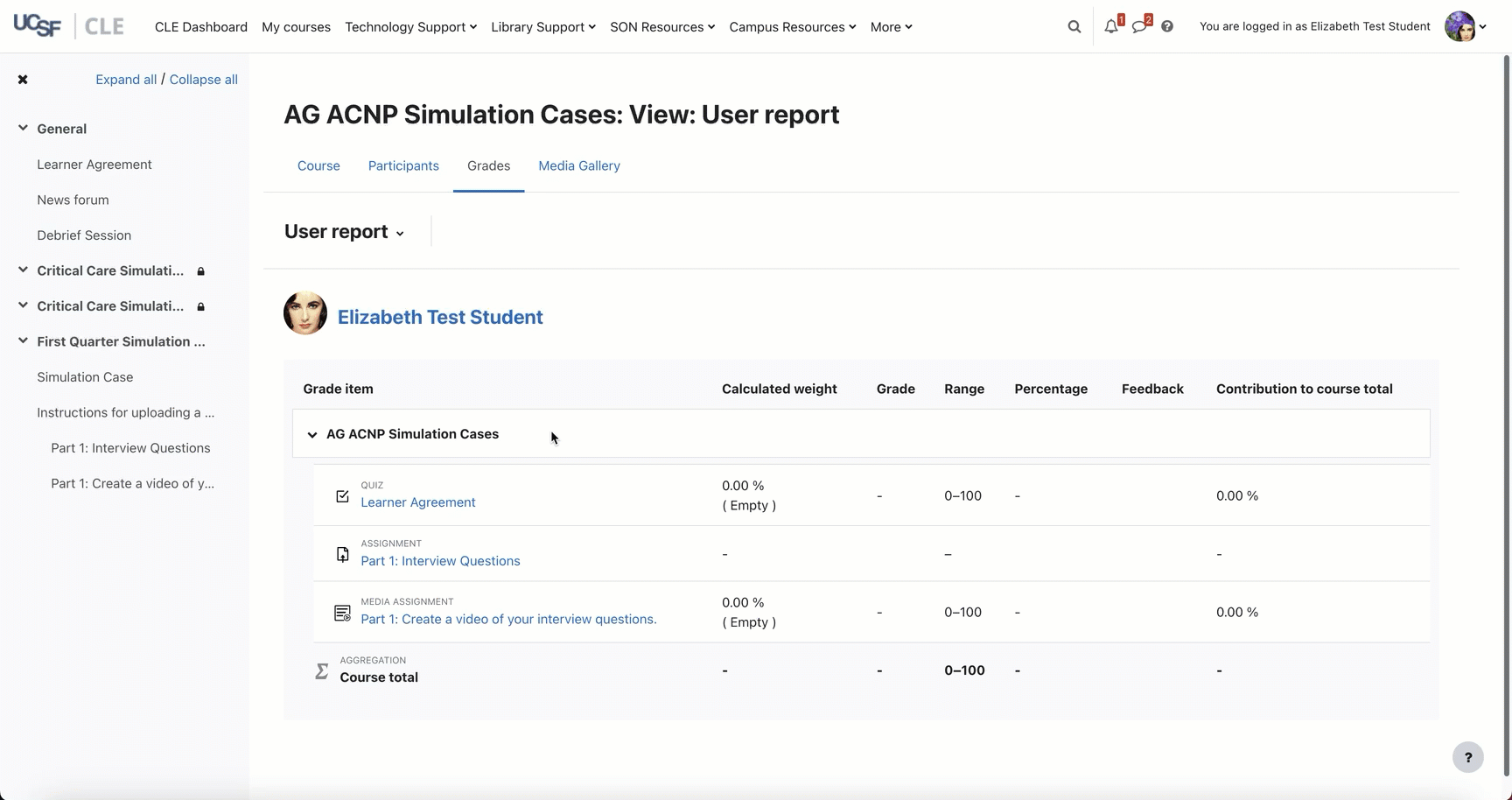Switch to the Media Gallery tab
This screenshot has height=800, width=1512.
[578, 165]
